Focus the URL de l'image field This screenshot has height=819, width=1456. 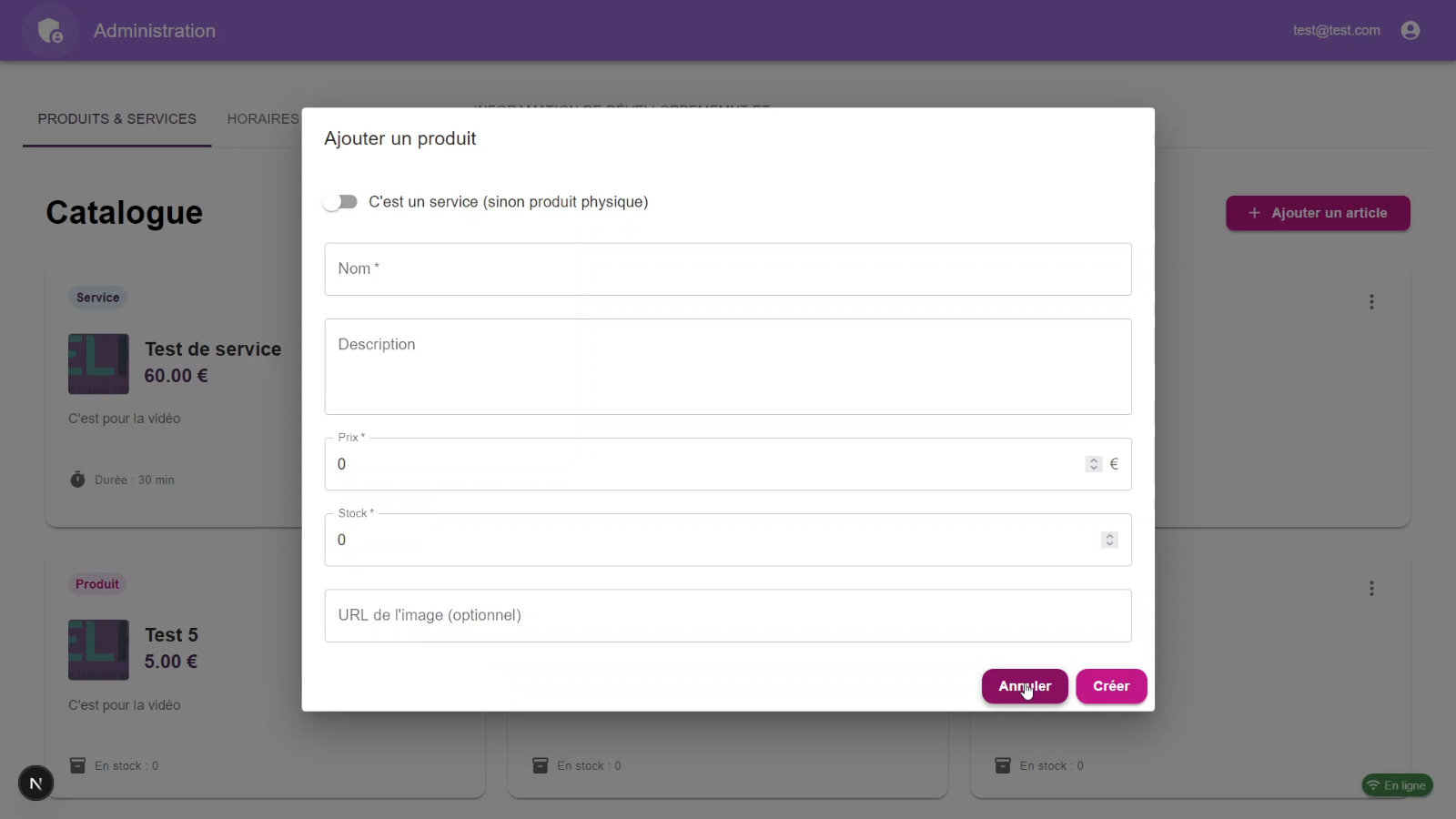click(x=727, y=616)
